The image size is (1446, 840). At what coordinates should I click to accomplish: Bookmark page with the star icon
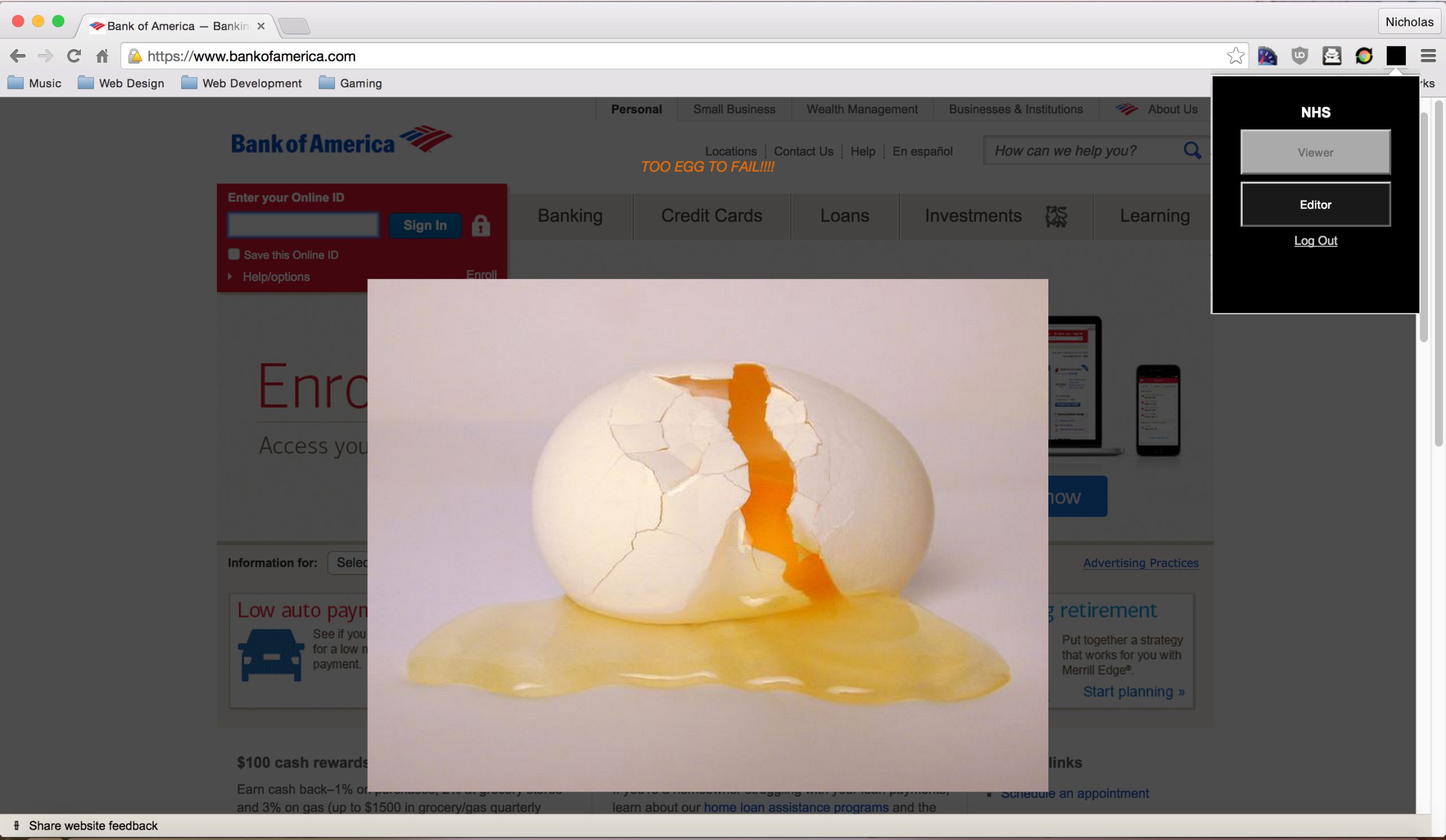1235,56
